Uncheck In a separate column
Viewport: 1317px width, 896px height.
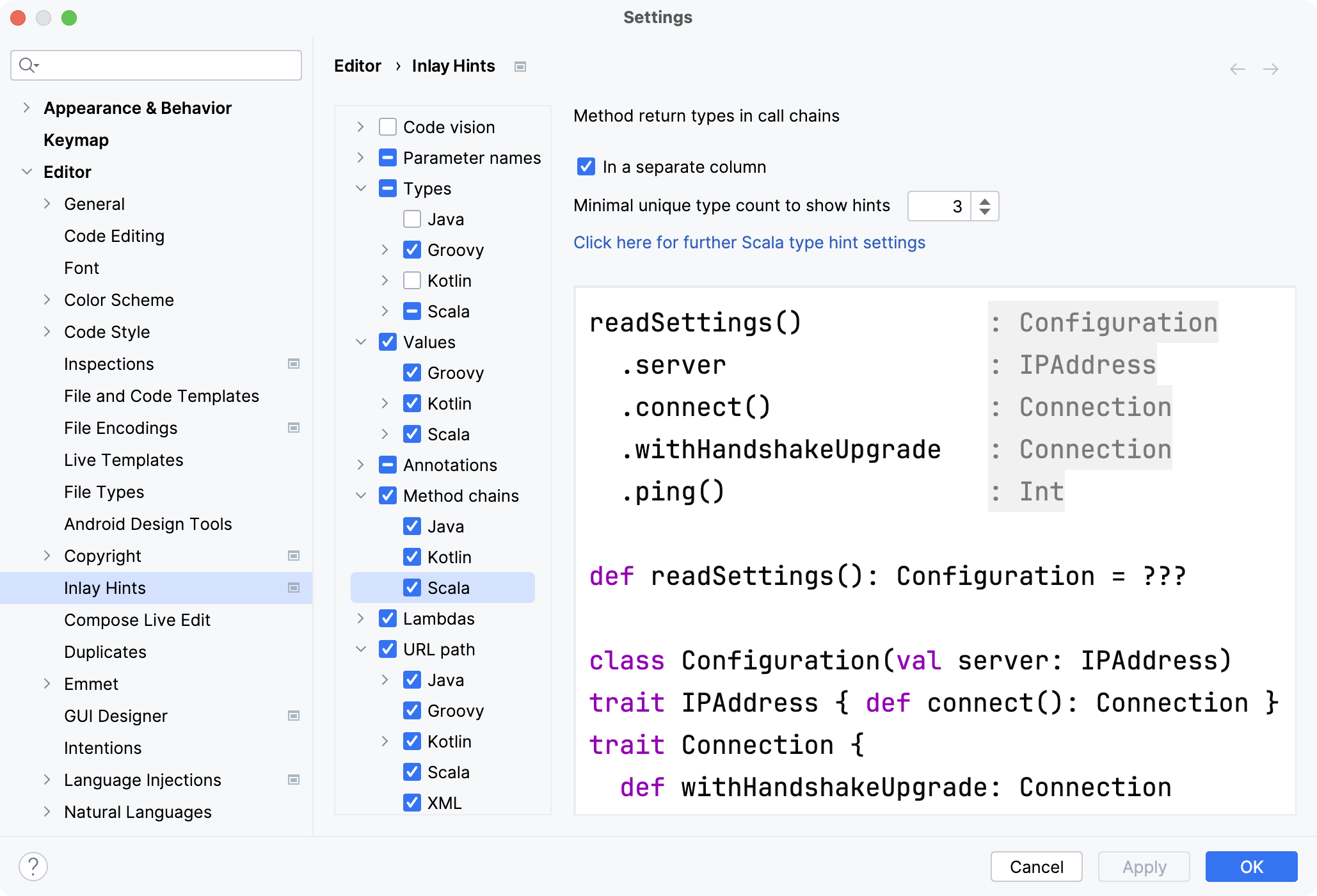click(585, 166)
